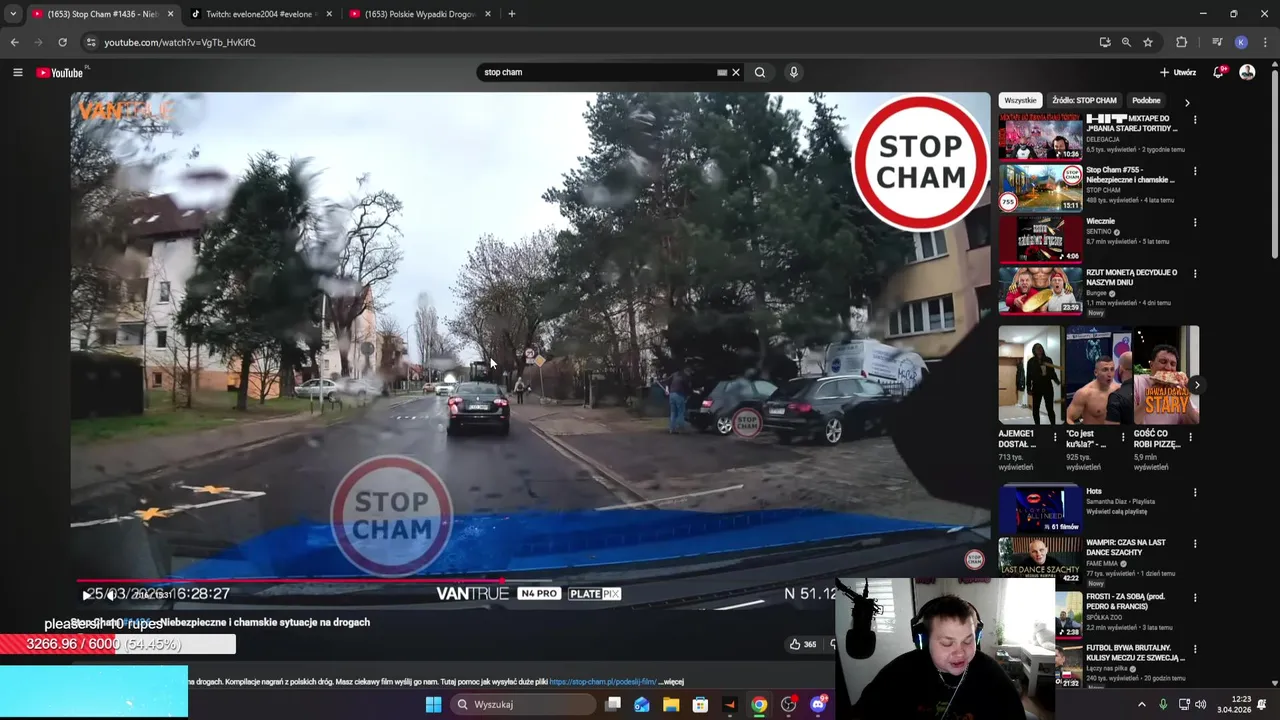The width and height of the screenshot is (1280, 720).
Task: Open options for MIXTAPE video
Action: (1195, 120)
